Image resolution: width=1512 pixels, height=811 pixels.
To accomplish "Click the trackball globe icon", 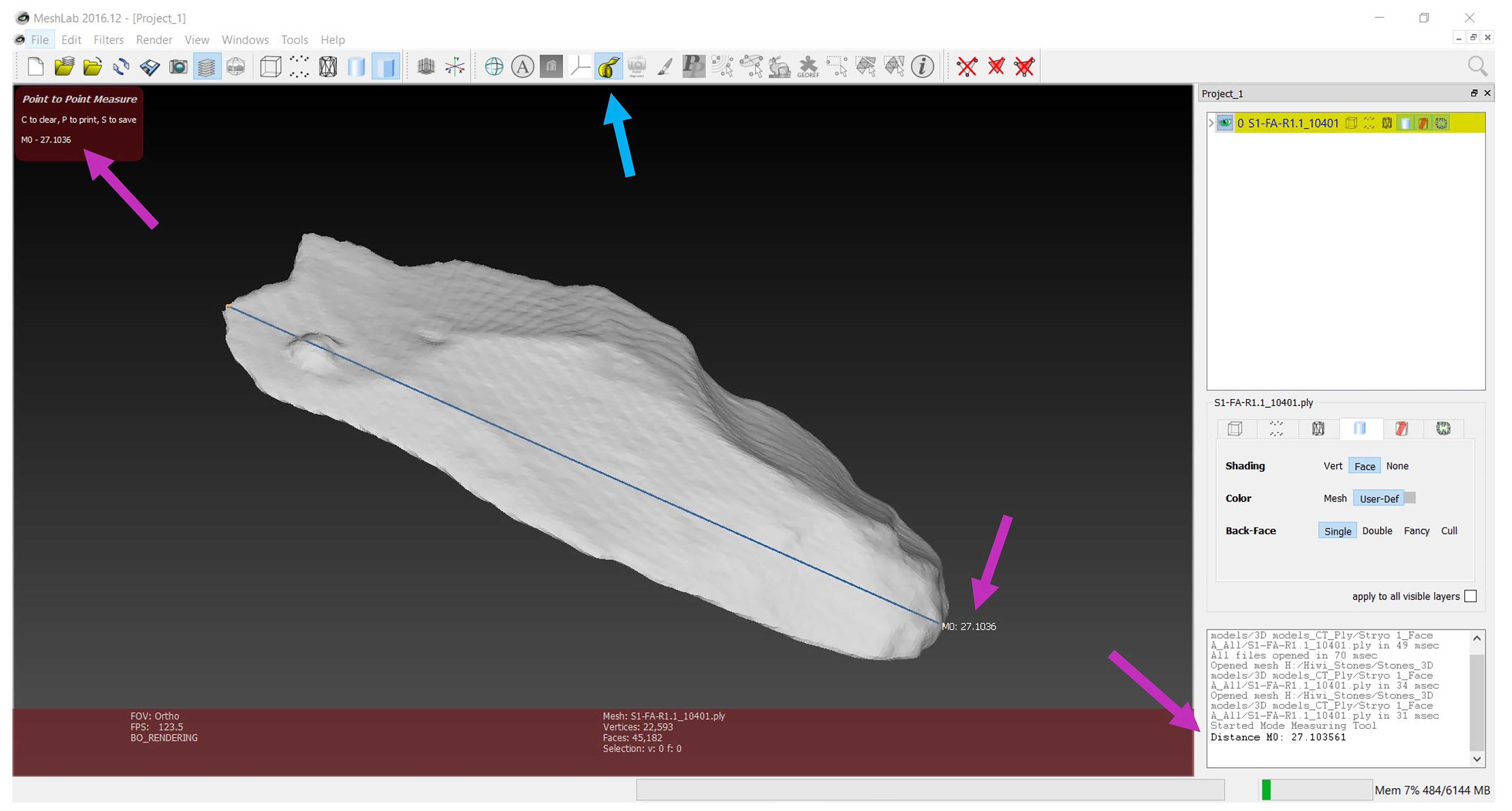I will 494,66.
